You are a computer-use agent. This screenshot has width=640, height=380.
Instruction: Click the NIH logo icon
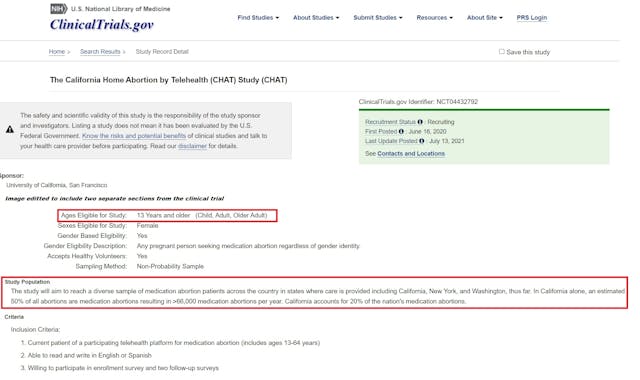(59, 9)
